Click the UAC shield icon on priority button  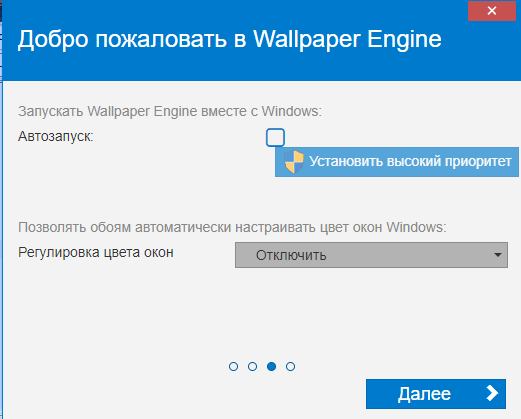294,162
